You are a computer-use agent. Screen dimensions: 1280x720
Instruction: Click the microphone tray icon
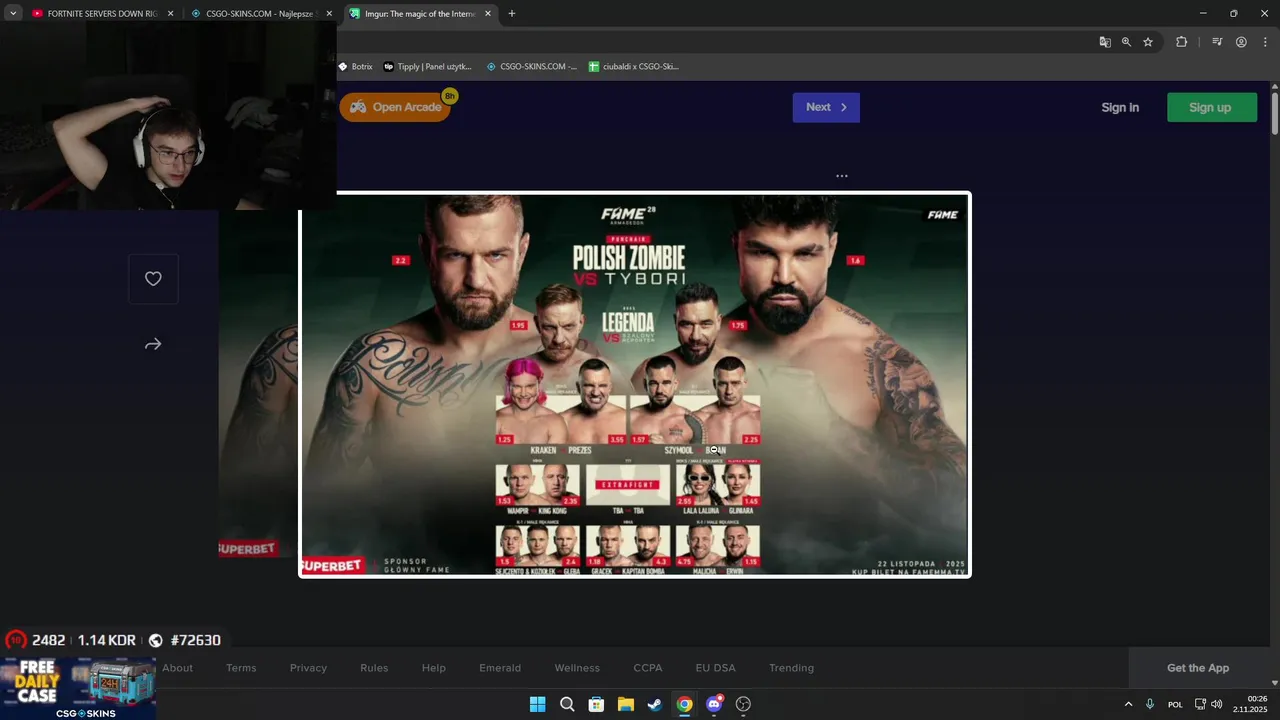(1150, 704)
